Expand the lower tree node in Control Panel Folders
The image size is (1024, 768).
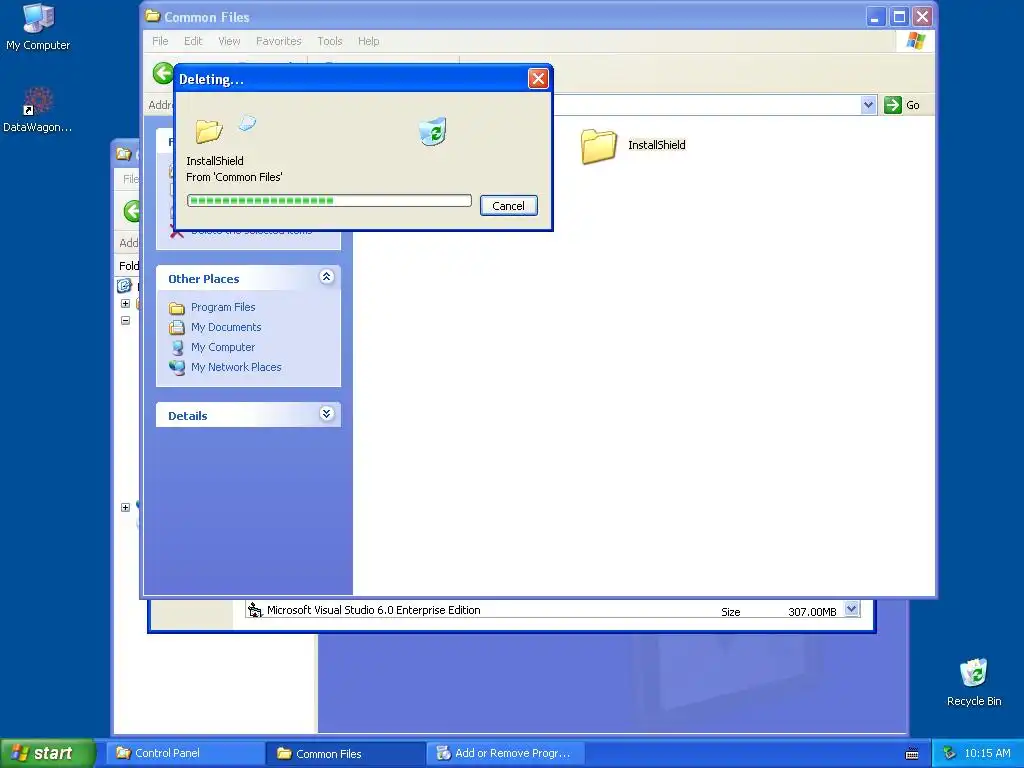125,507
